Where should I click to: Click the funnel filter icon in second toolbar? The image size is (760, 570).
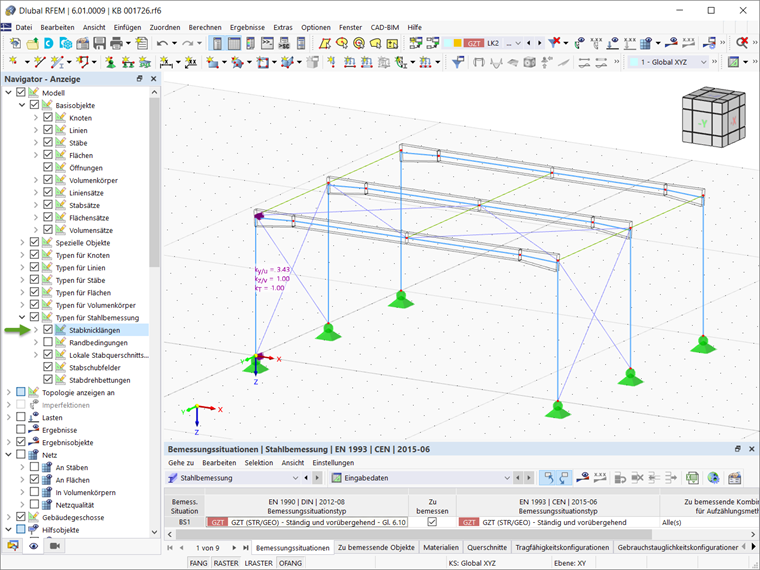pyautogui.click(x=458, y=62)
